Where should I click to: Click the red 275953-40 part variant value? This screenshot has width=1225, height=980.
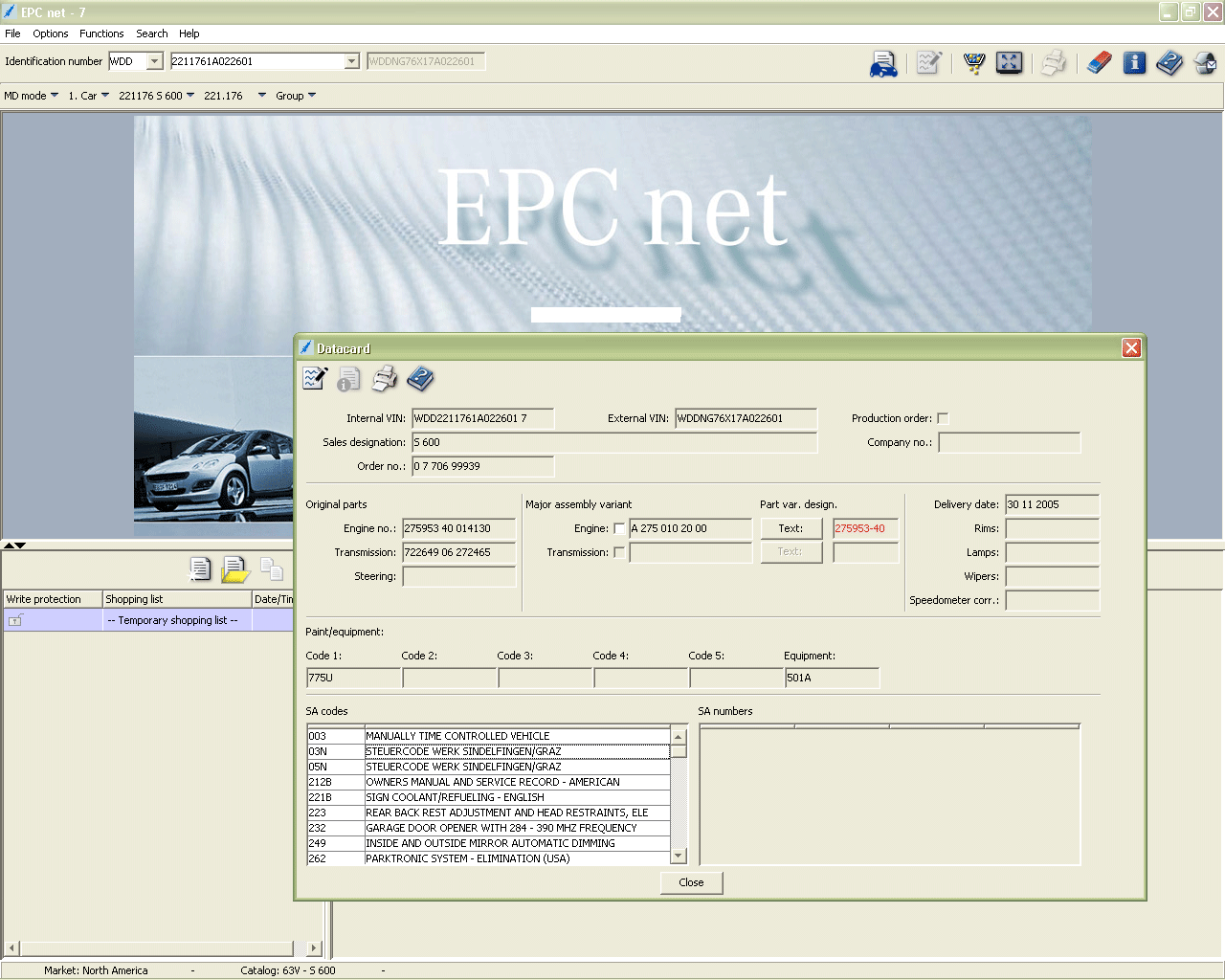pos(865,528)
